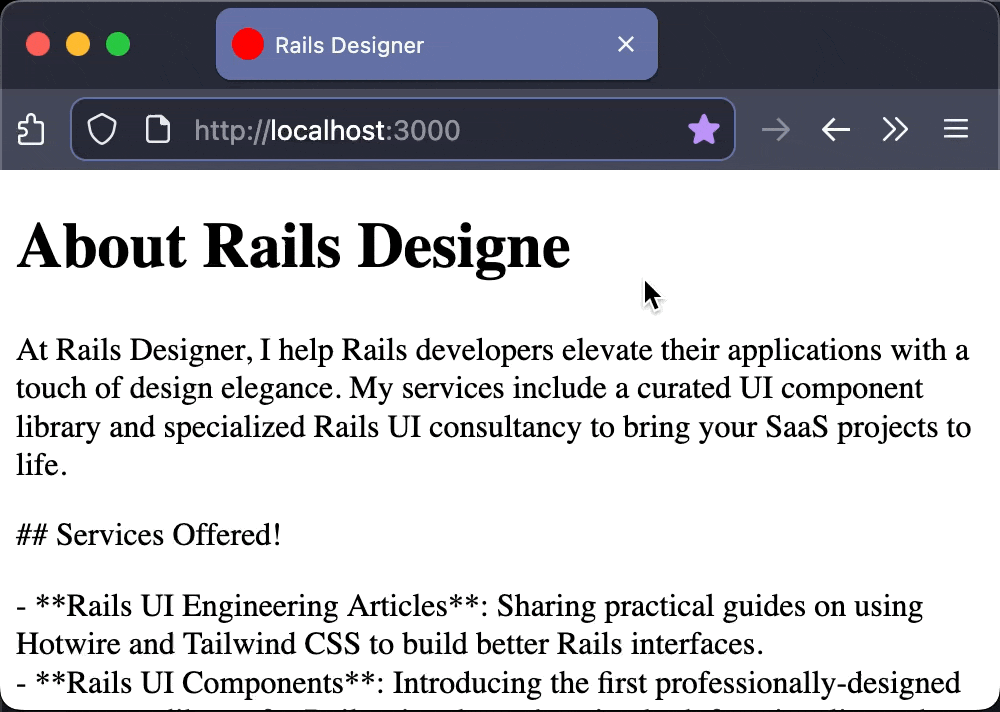Click the red favicon in the tab
Viewport: 1000px width, 712px height.
[247, 45]
